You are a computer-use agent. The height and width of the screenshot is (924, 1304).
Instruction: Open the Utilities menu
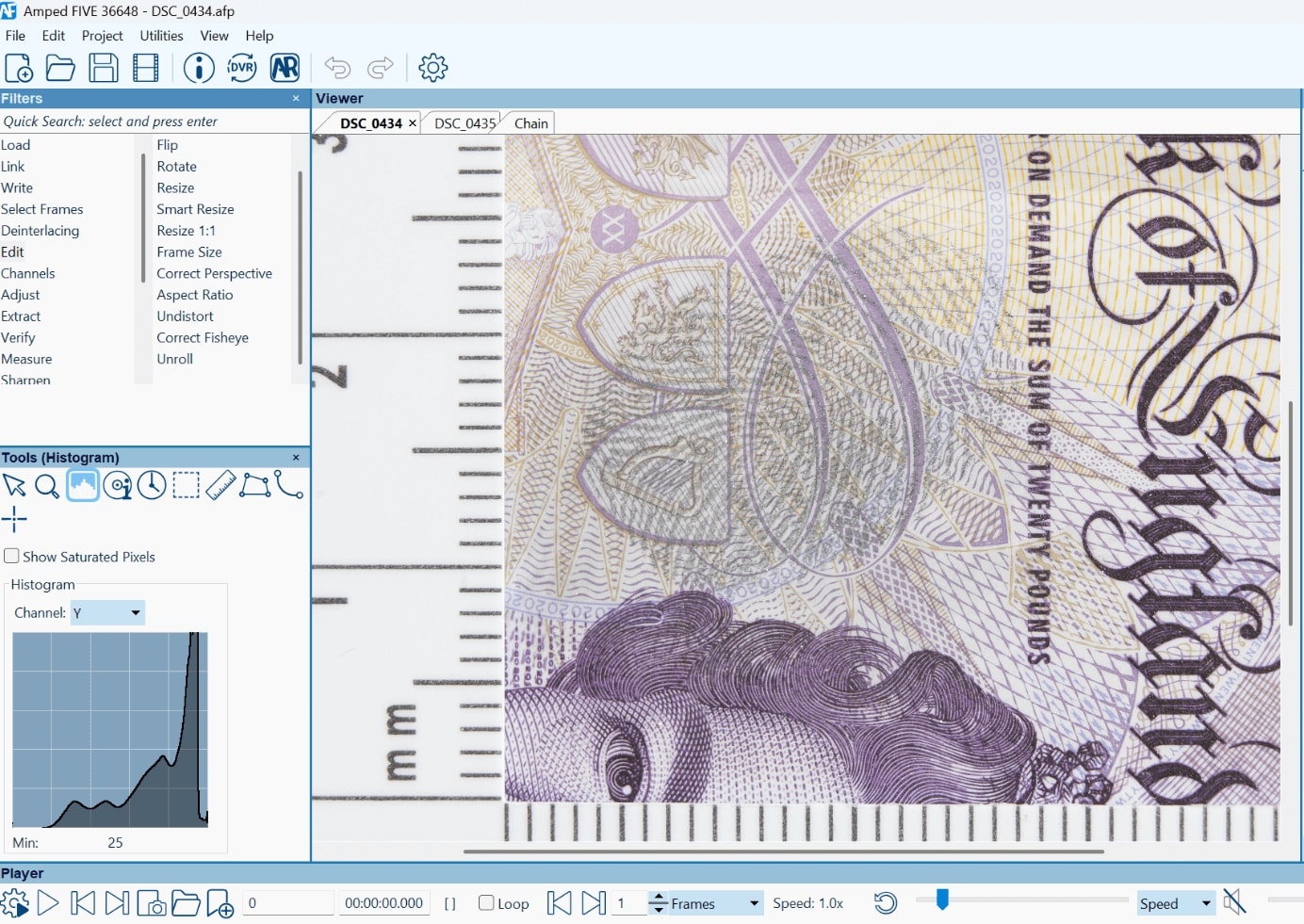[x=161, y=36]
